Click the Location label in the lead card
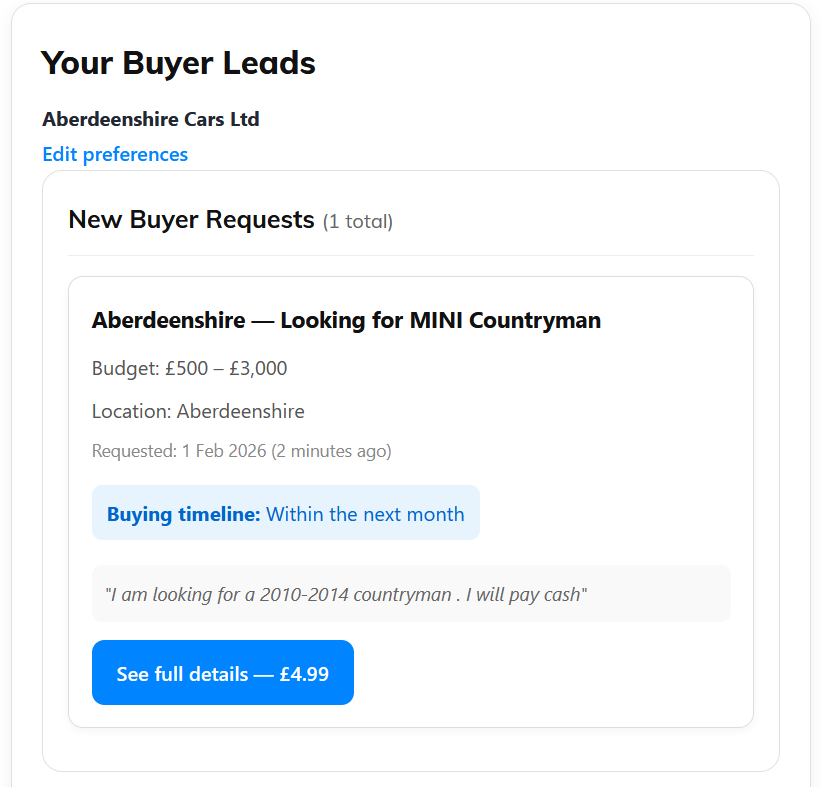This screenshot has height=787, width=822. [x=132, y=411]
